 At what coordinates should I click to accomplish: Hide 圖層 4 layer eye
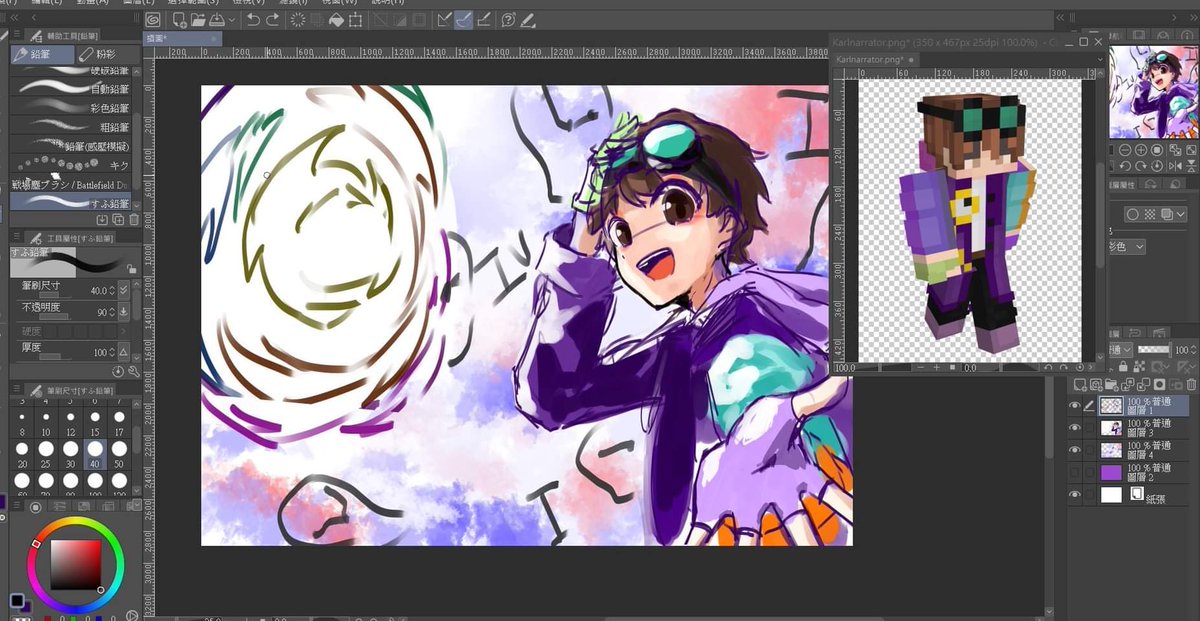(x=1075, y=449)
